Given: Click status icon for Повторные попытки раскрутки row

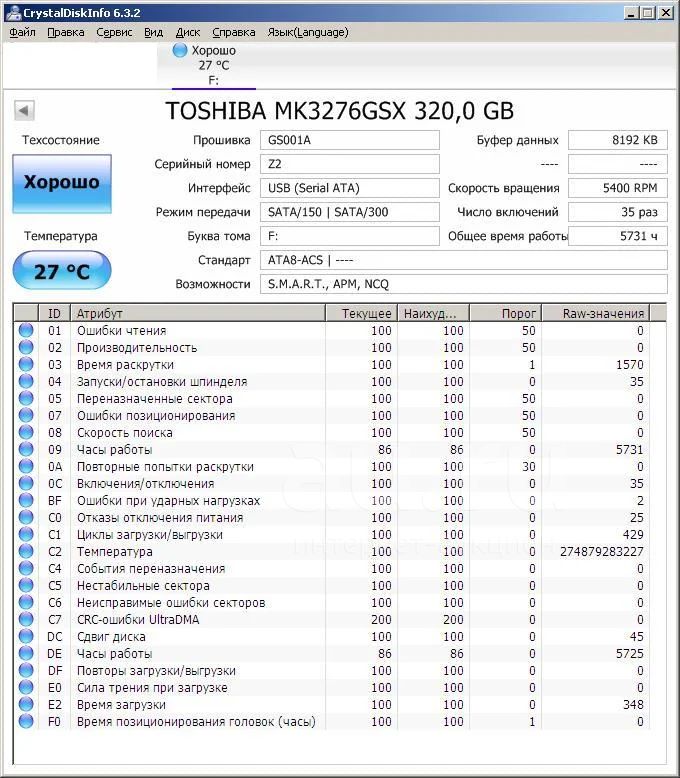Looking at the screenshot, I should (26, 466).
